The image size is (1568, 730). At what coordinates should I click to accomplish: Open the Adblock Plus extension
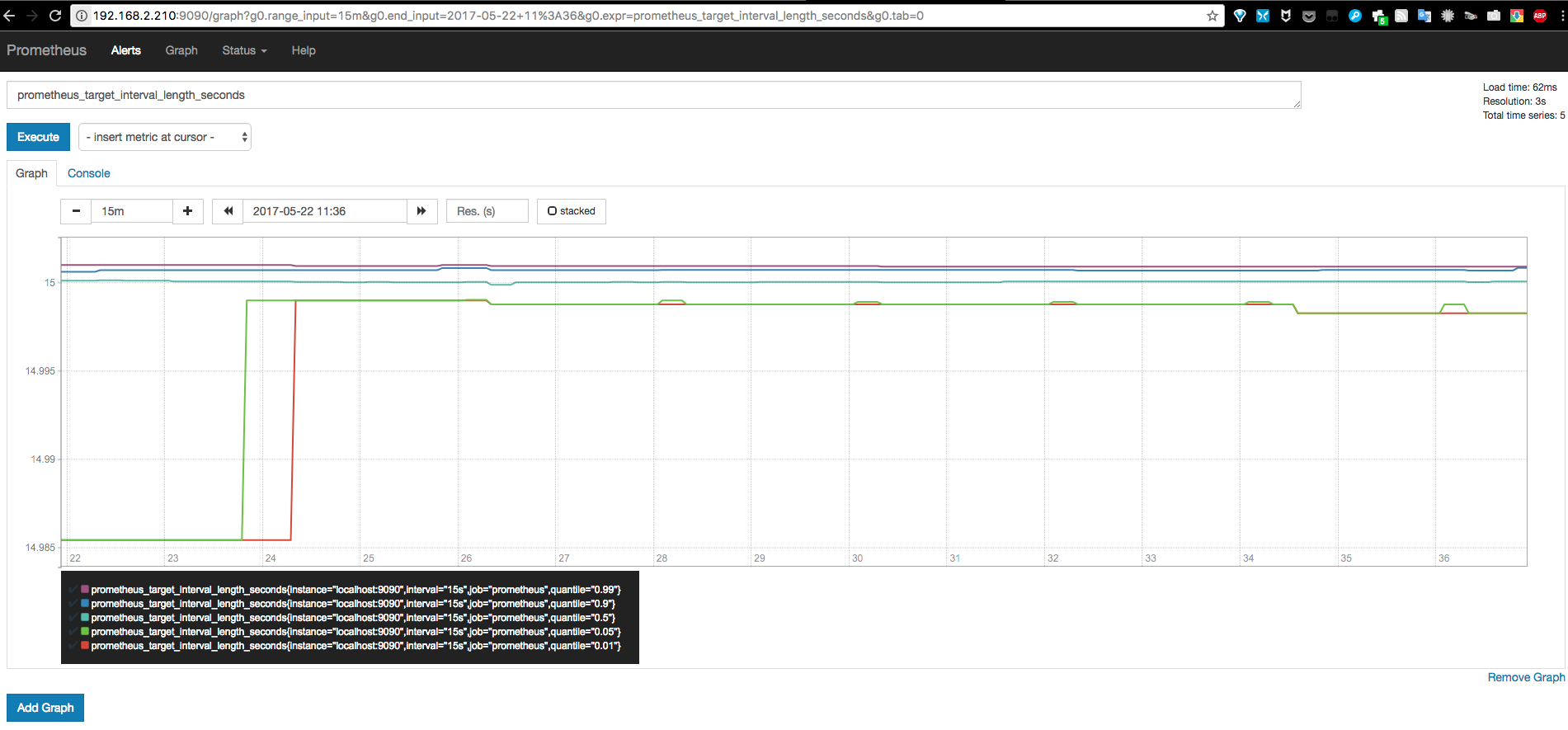(1540, 16)
